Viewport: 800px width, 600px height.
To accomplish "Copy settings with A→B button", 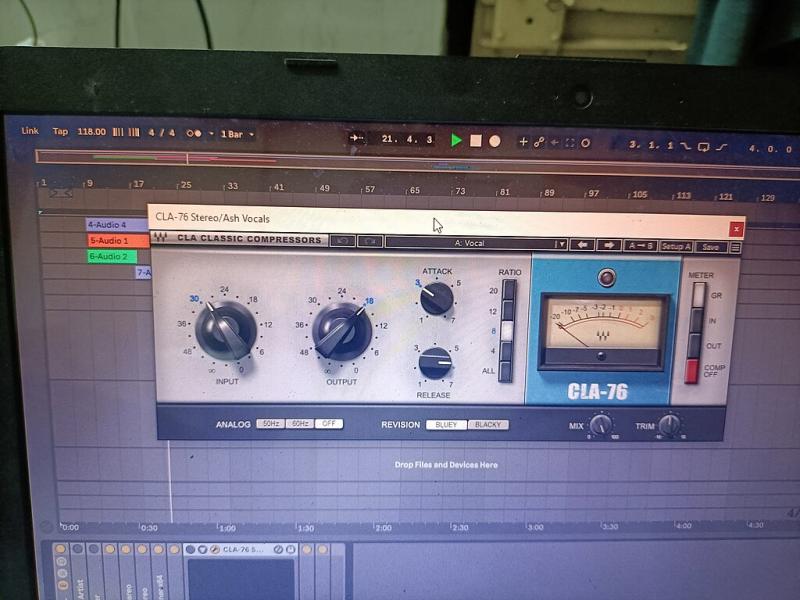I will [640, 246].
